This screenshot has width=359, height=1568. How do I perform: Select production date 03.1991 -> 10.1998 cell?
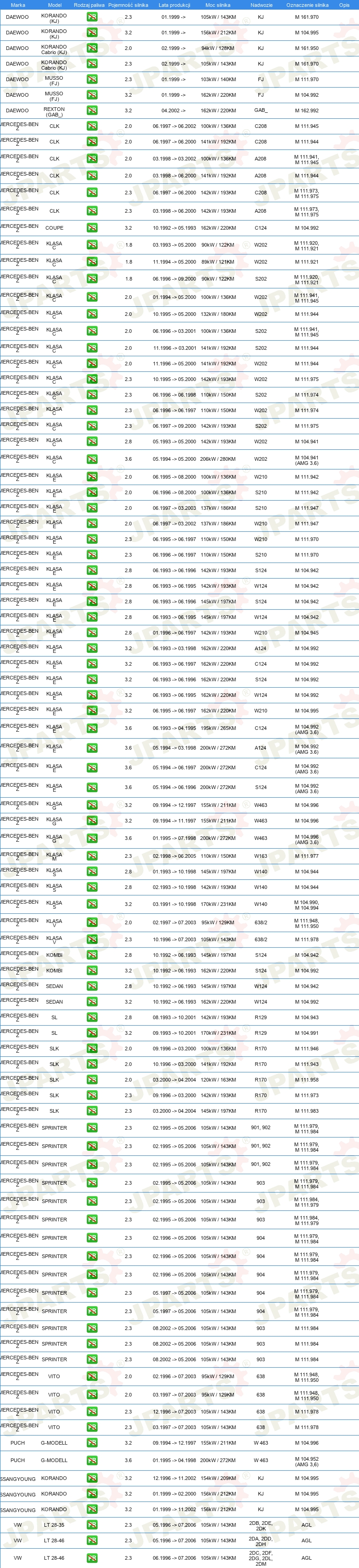pyautogui.click(x=174, y=905)
